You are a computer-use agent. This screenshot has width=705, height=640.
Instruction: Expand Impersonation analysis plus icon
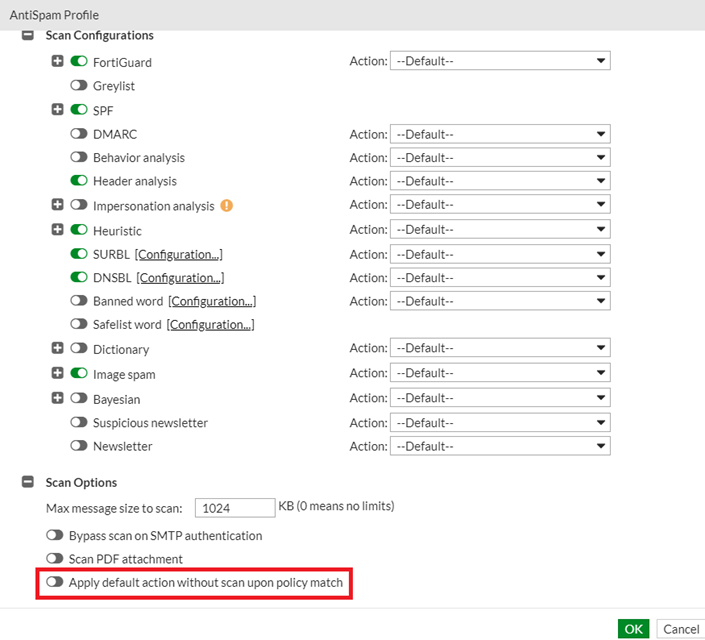[58, 206]
